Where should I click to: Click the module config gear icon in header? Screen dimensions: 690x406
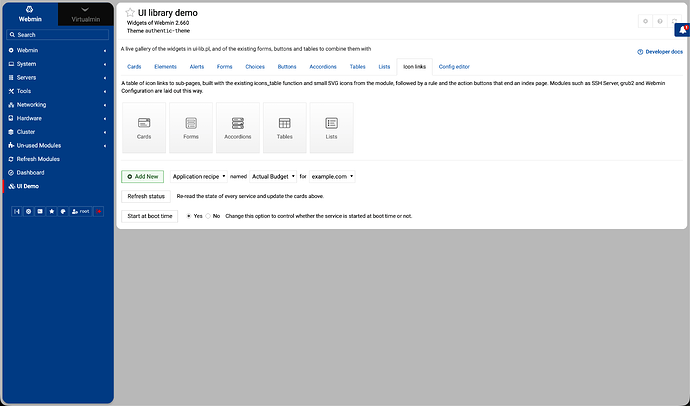[646, 21]
